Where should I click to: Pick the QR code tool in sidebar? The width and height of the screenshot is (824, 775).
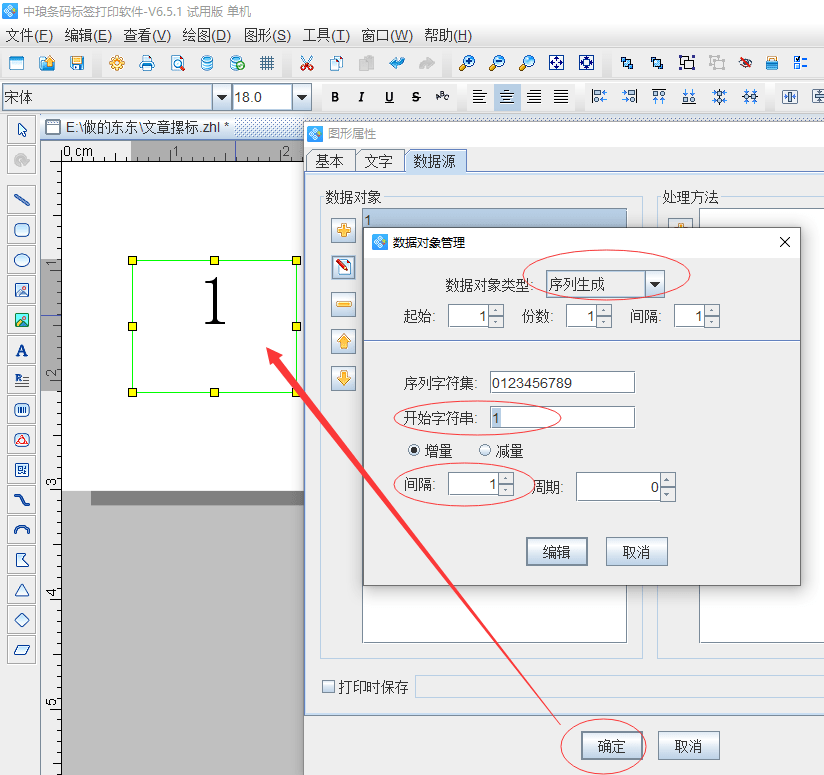[x=22, y=470]
